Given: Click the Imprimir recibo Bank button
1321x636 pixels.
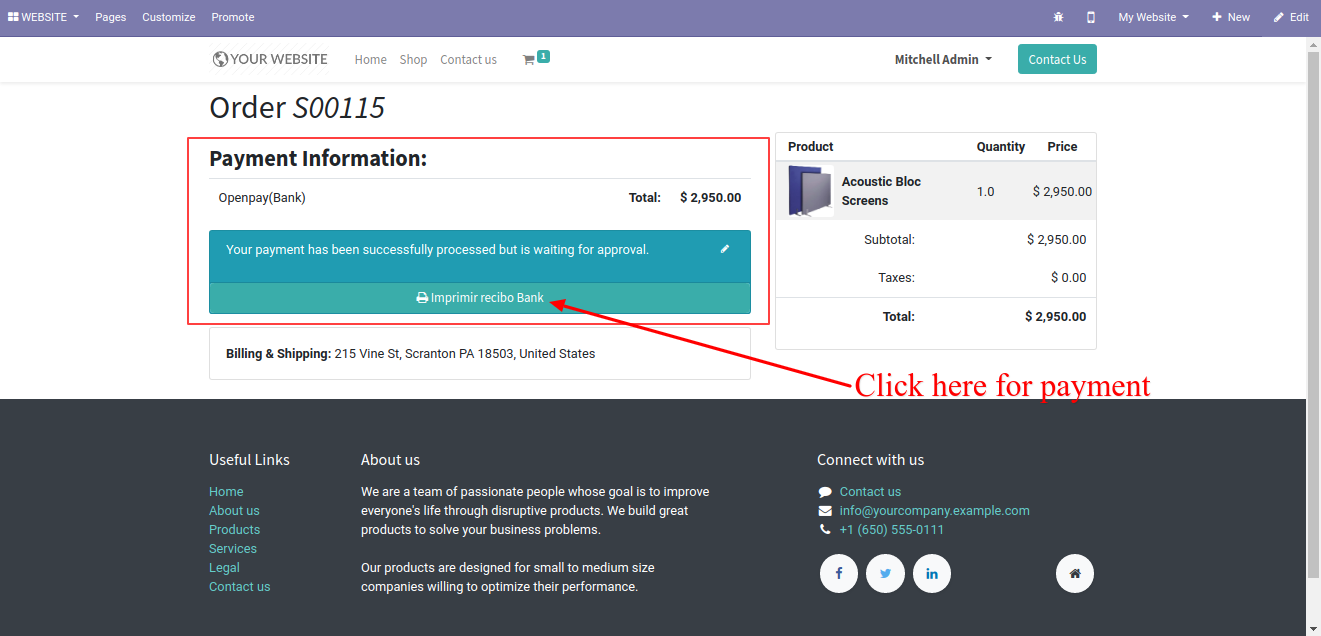Looking at the screenshot, I should tap(480, 298).
